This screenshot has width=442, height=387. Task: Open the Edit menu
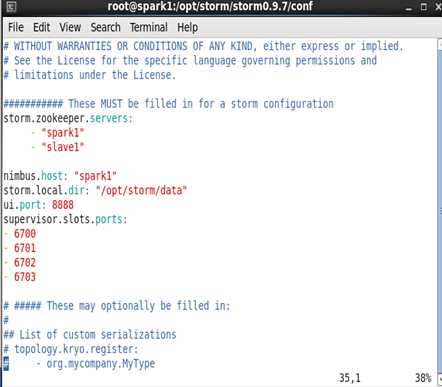[x=41, y=27]
